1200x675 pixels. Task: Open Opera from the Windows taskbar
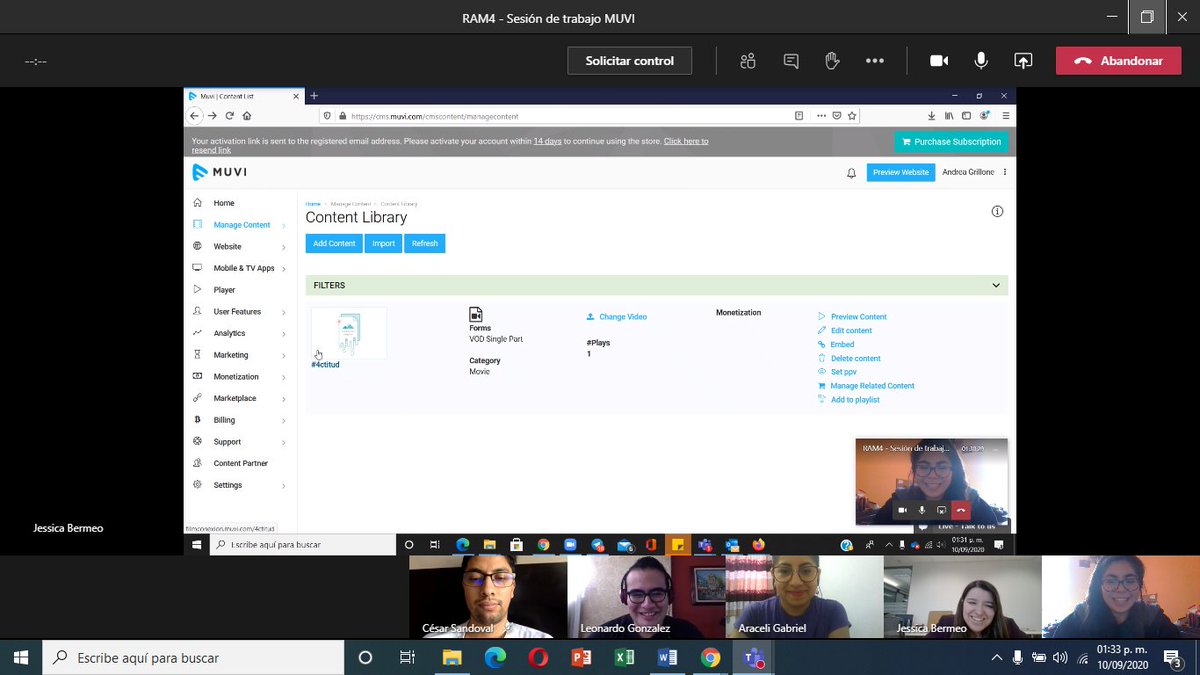click(x=538, y=657)
